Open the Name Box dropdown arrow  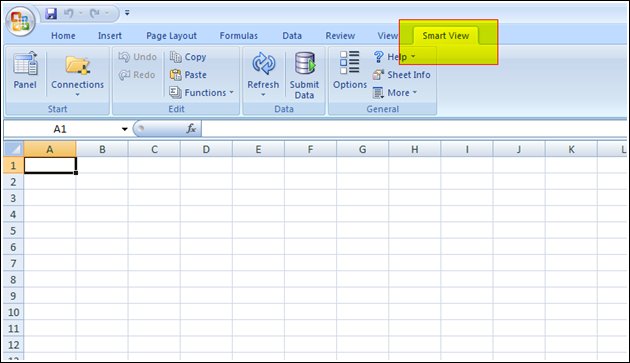pos(125,129)
